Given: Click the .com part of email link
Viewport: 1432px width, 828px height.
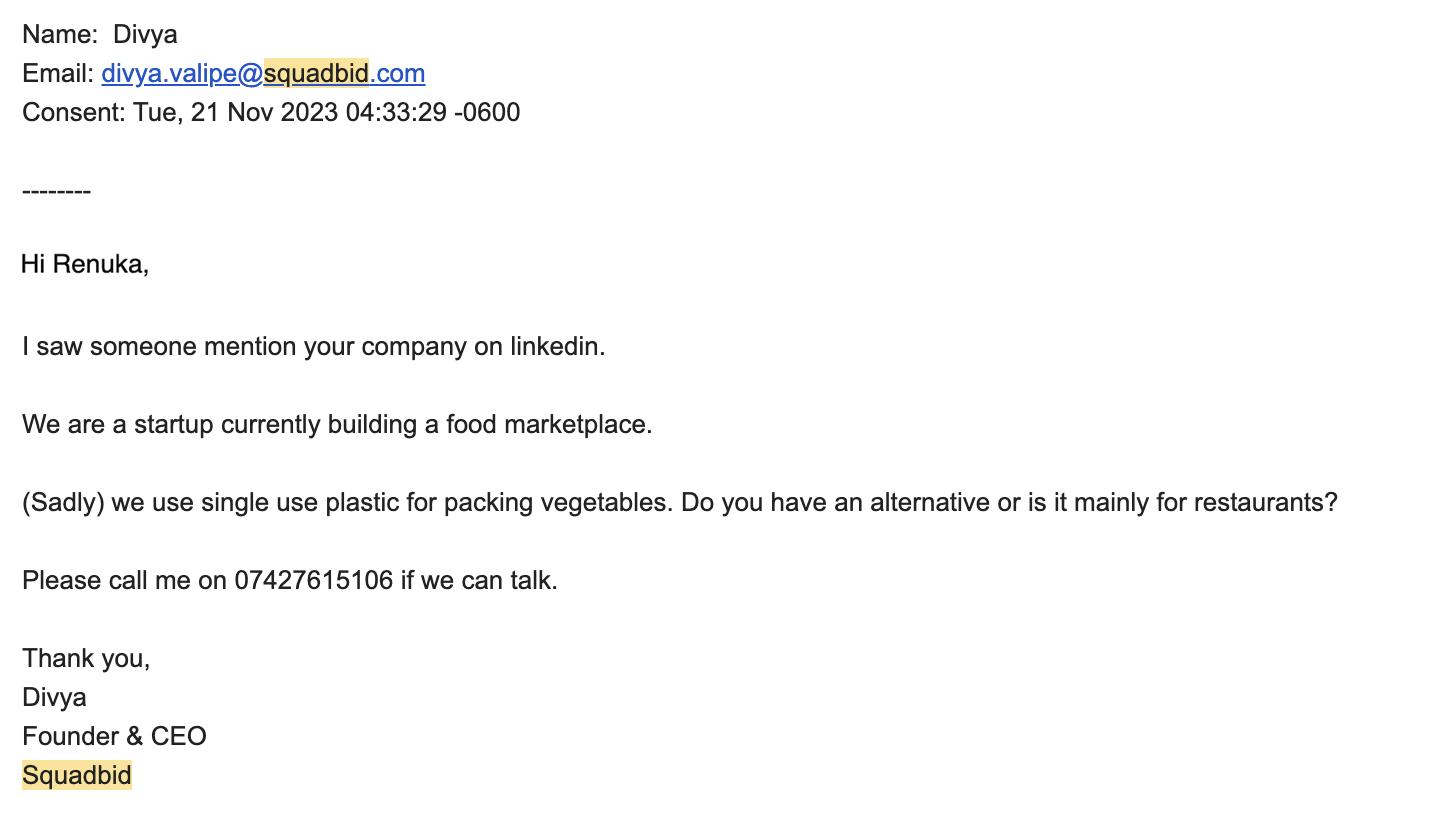Looking at the screenshot, I should [398, 73].
